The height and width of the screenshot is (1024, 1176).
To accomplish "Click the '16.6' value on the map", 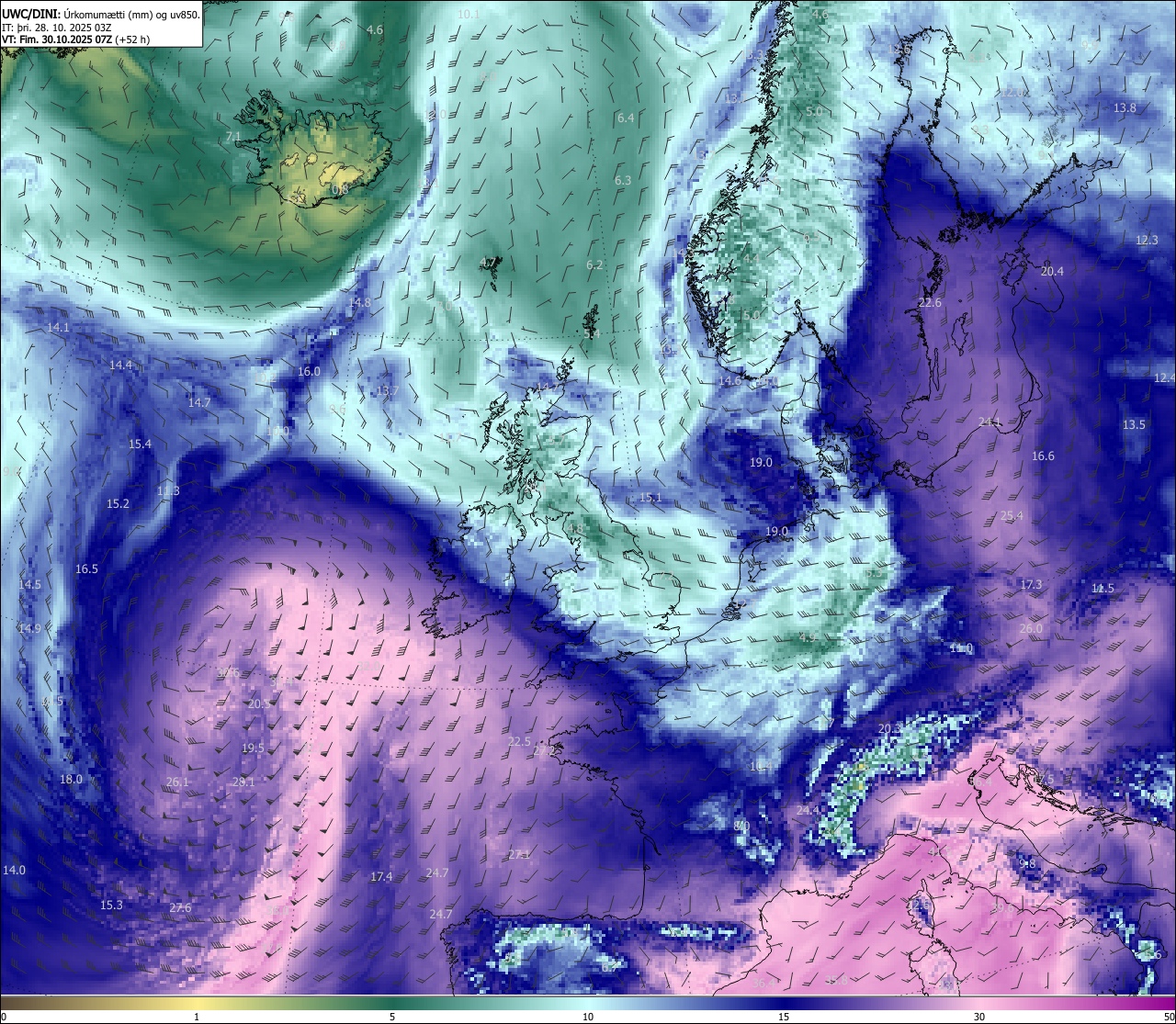I will tap(1043, 456).
